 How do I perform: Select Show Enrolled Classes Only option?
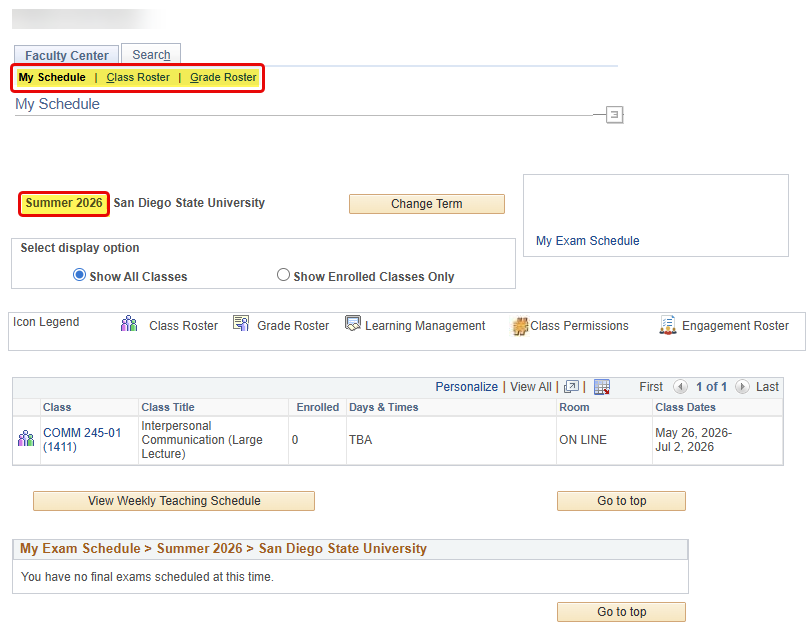(284, 275)
